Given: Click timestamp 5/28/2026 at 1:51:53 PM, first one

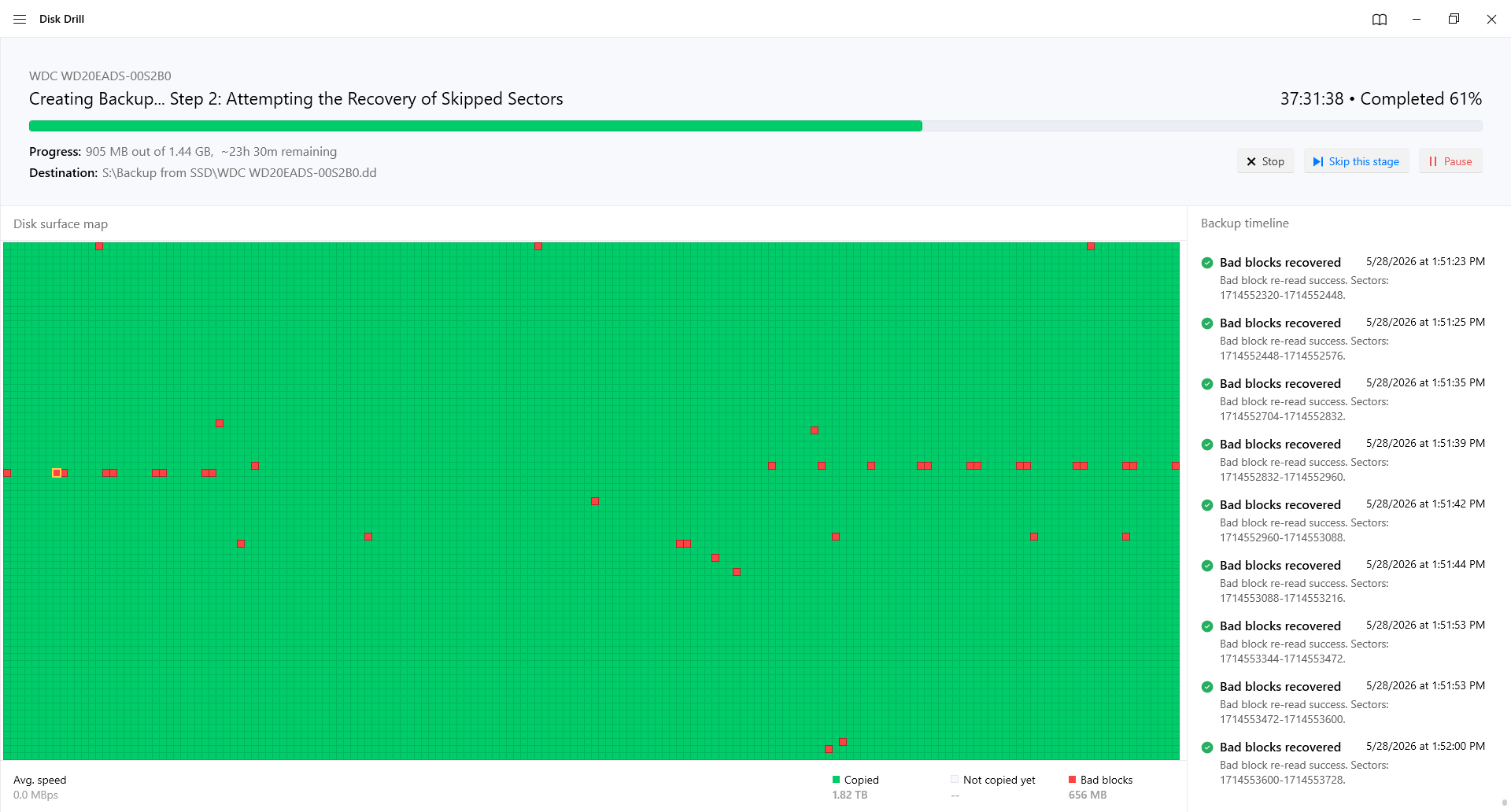Looking at the screenshot, I should (x=1425, y=626).
